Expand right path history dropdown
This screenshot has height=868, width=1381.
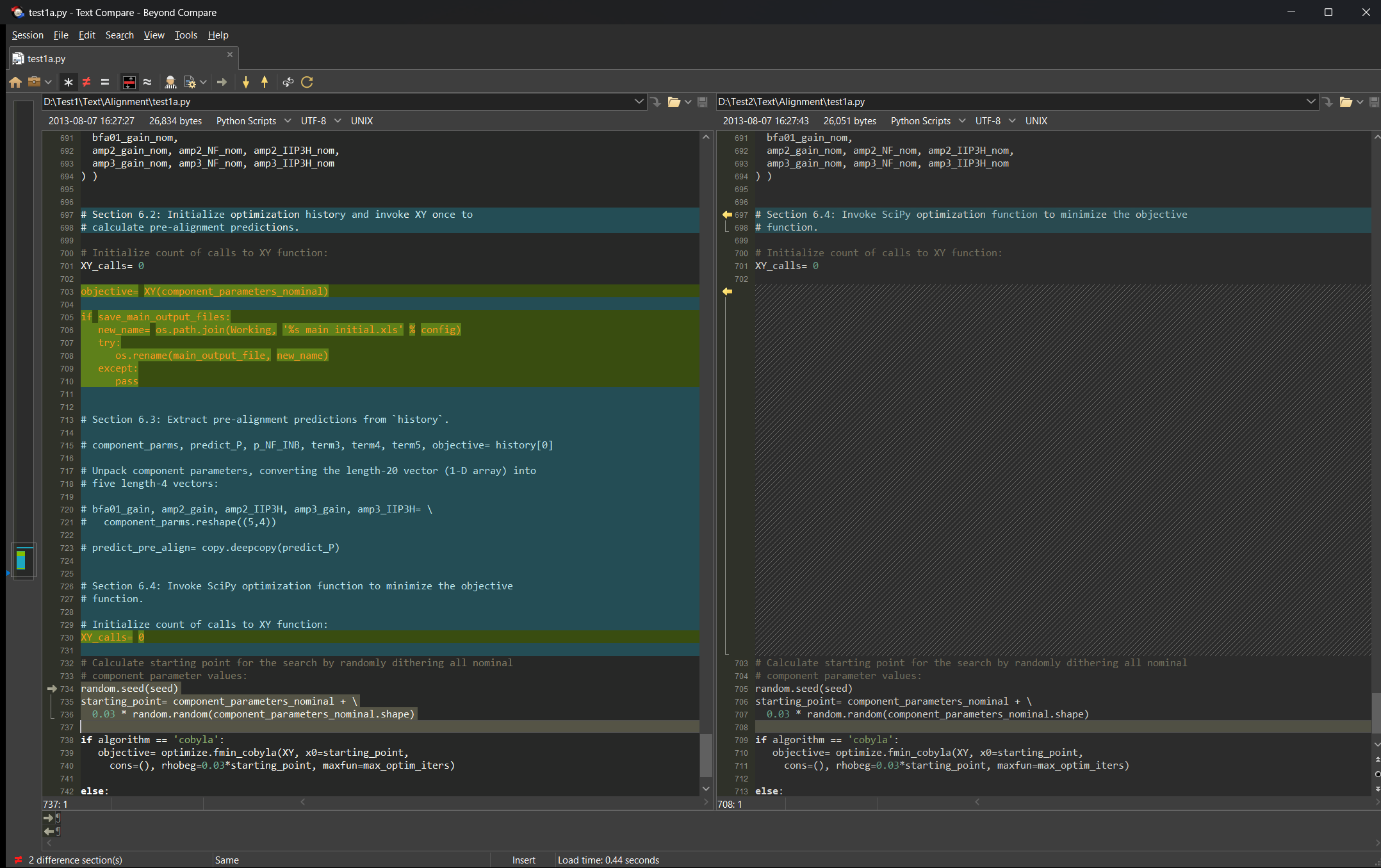coord(1311,102)
